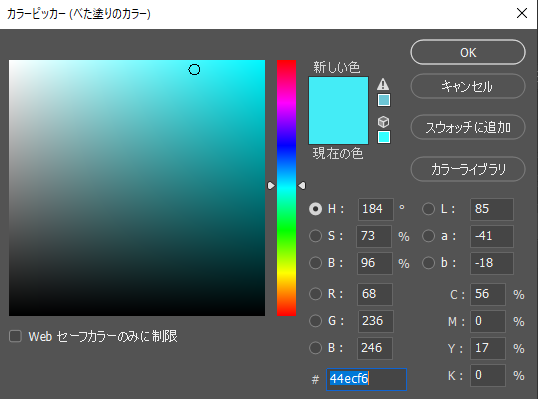Viewport: 538px width, 399px height.
Task: Click the right hue slider arrow handle
Action: pos(302,186)
